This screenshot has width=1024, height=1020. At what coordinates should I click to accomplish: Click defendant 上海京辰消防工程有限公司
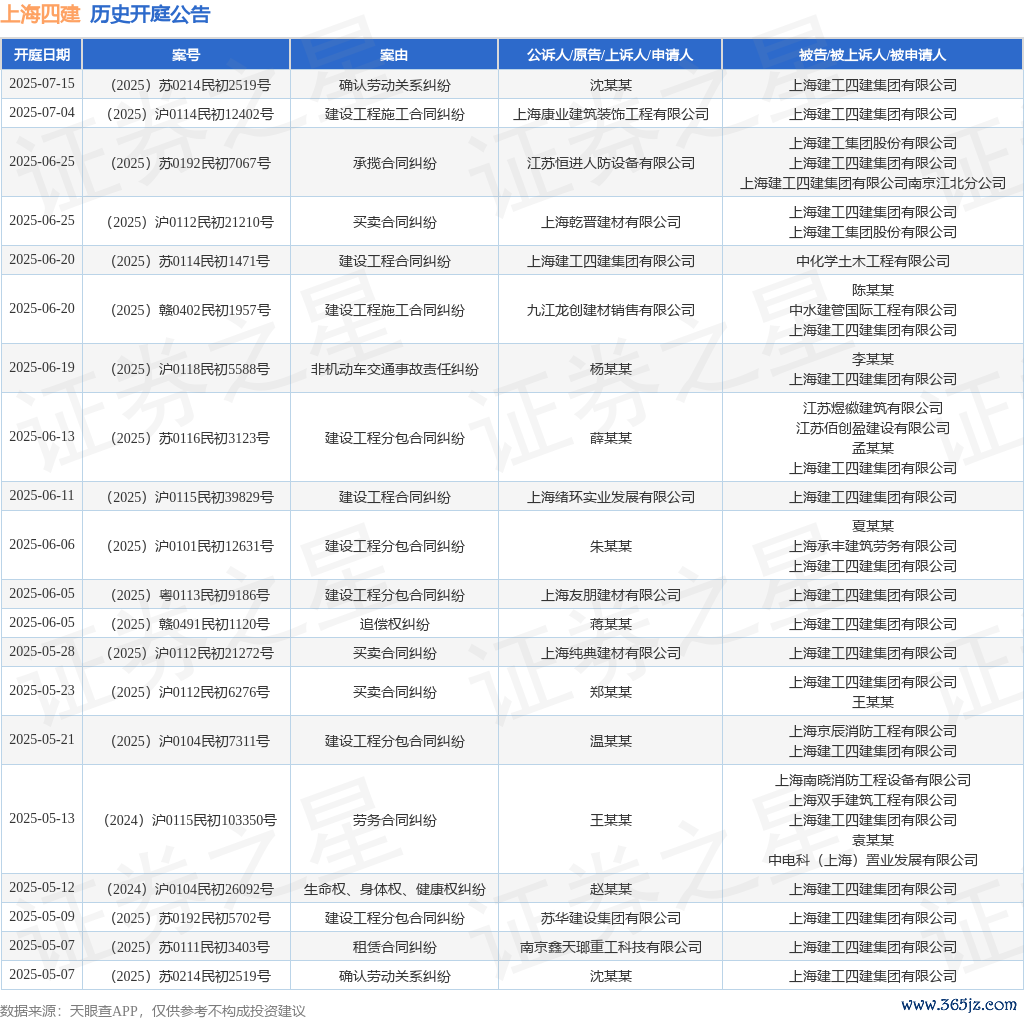coord(872,731)
